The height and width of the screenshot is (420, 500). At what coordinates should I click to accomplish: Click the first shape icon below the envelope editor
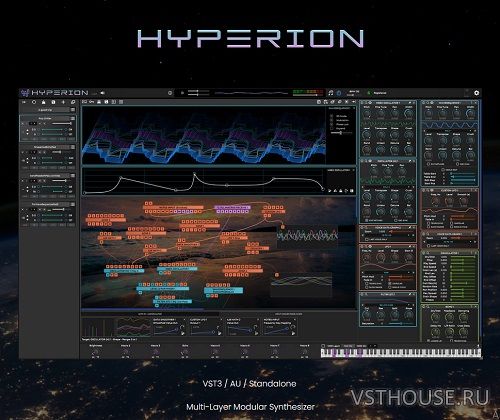pyautogui.click(x=330, y=191)
